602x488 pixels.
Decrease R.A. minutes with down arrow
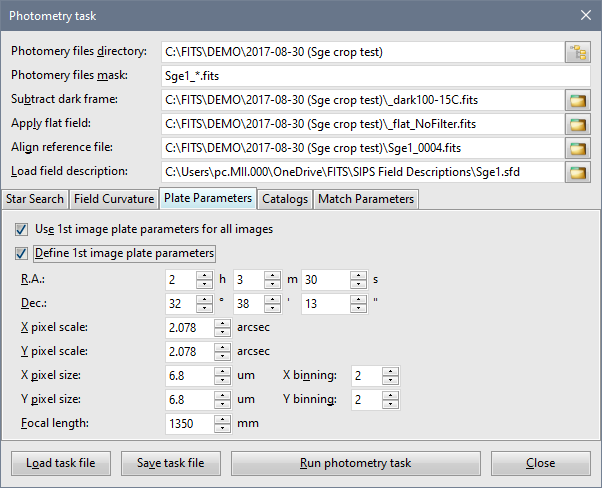273,284
